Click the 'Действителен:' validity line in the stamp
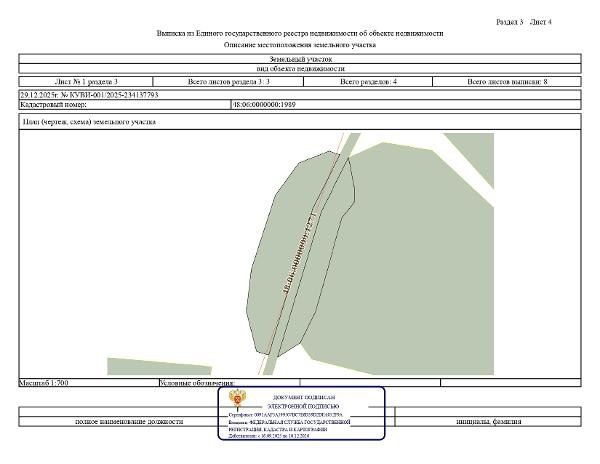Viewport: 600px width, 464px height. pos(269,436)
